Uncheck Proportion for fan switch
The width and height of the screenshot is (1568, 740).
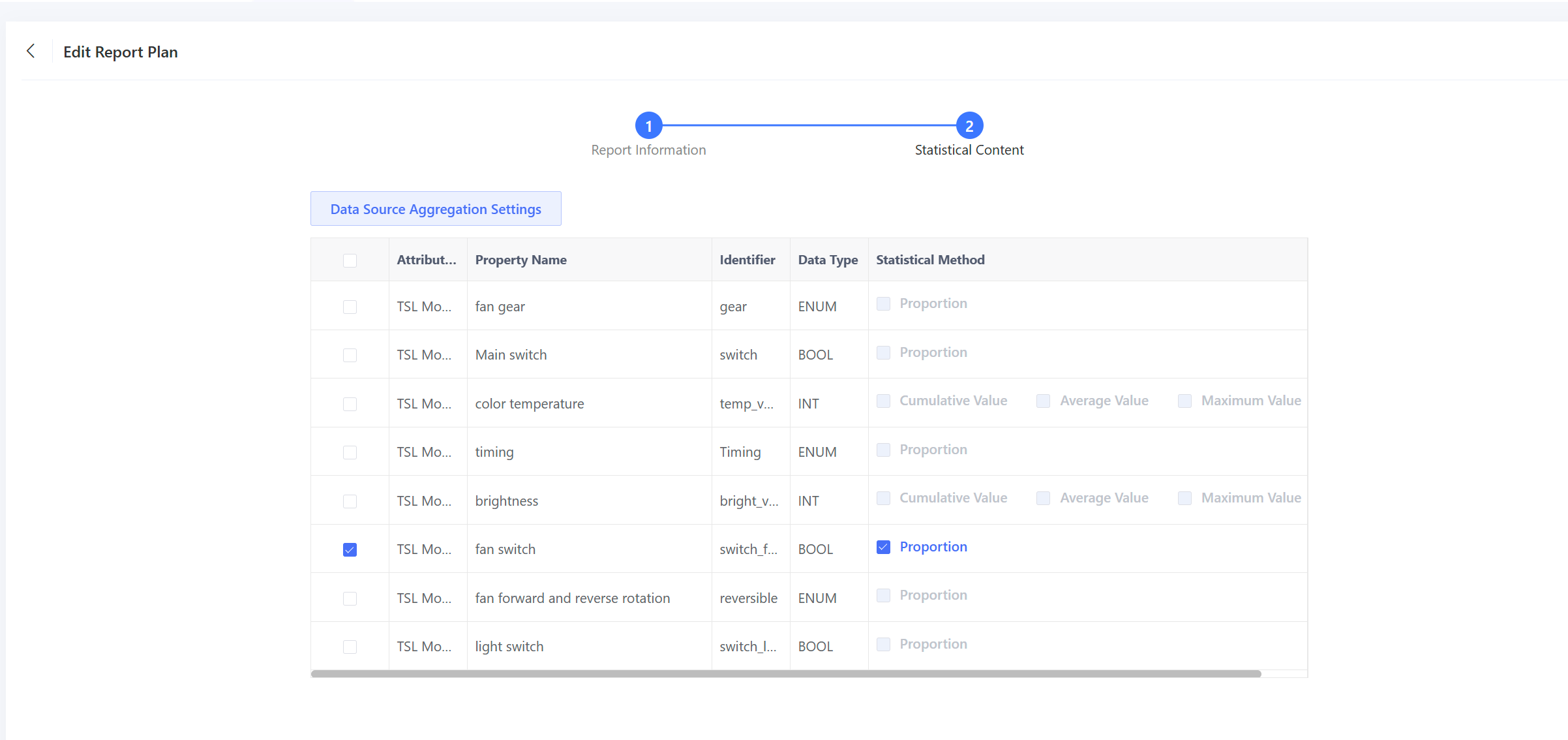[883, 547]
